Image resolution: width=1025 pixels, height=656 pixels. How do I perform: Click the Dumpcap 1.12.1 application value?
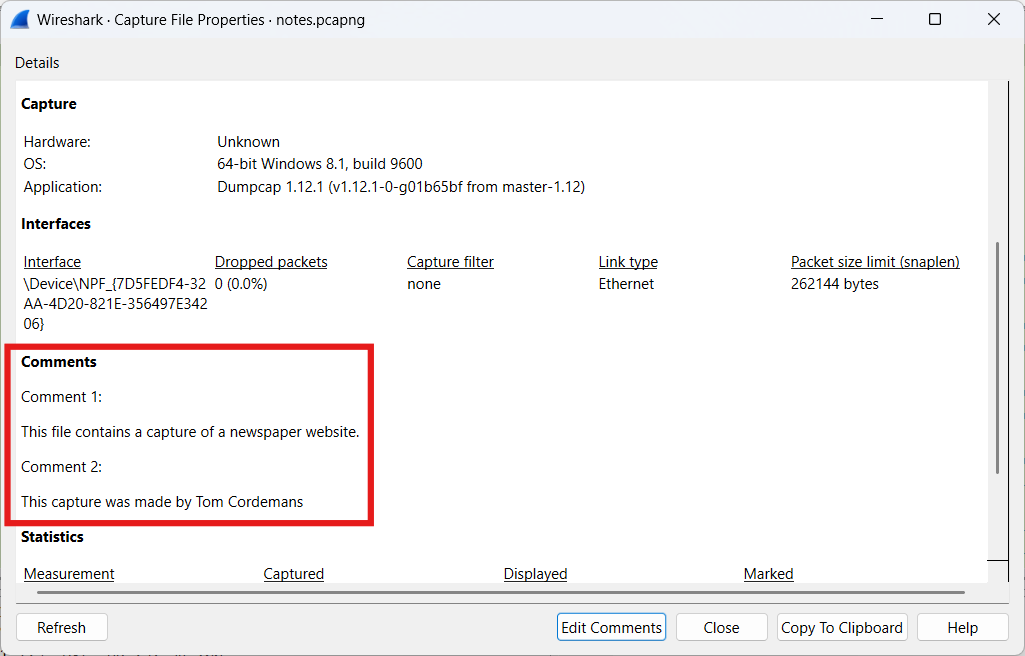coord(400,187)
